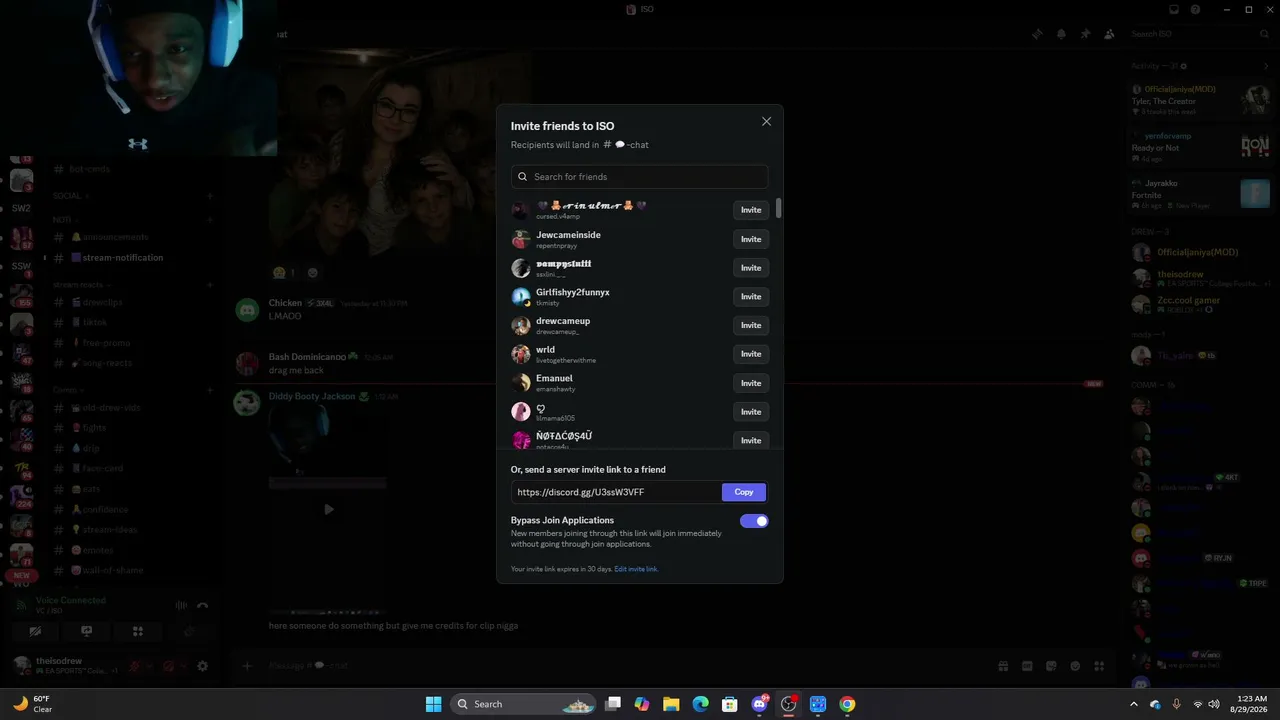Open the Apps launcher in message bar

click(1099, 666)
